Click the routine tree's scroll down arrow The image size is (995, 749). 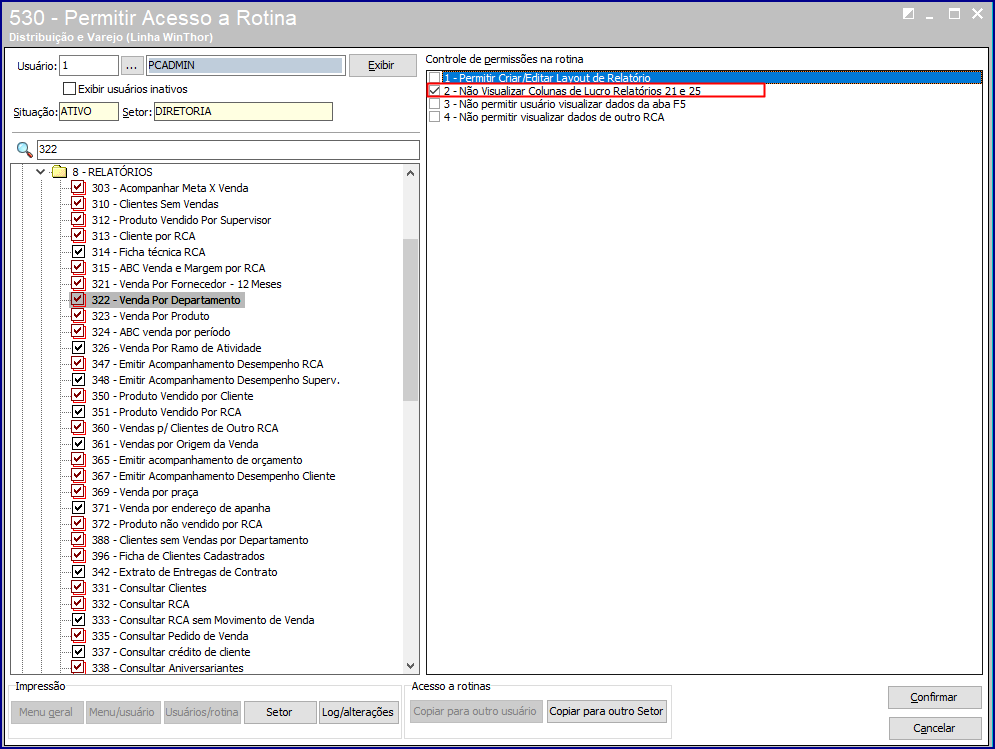[x=411, y=666]
